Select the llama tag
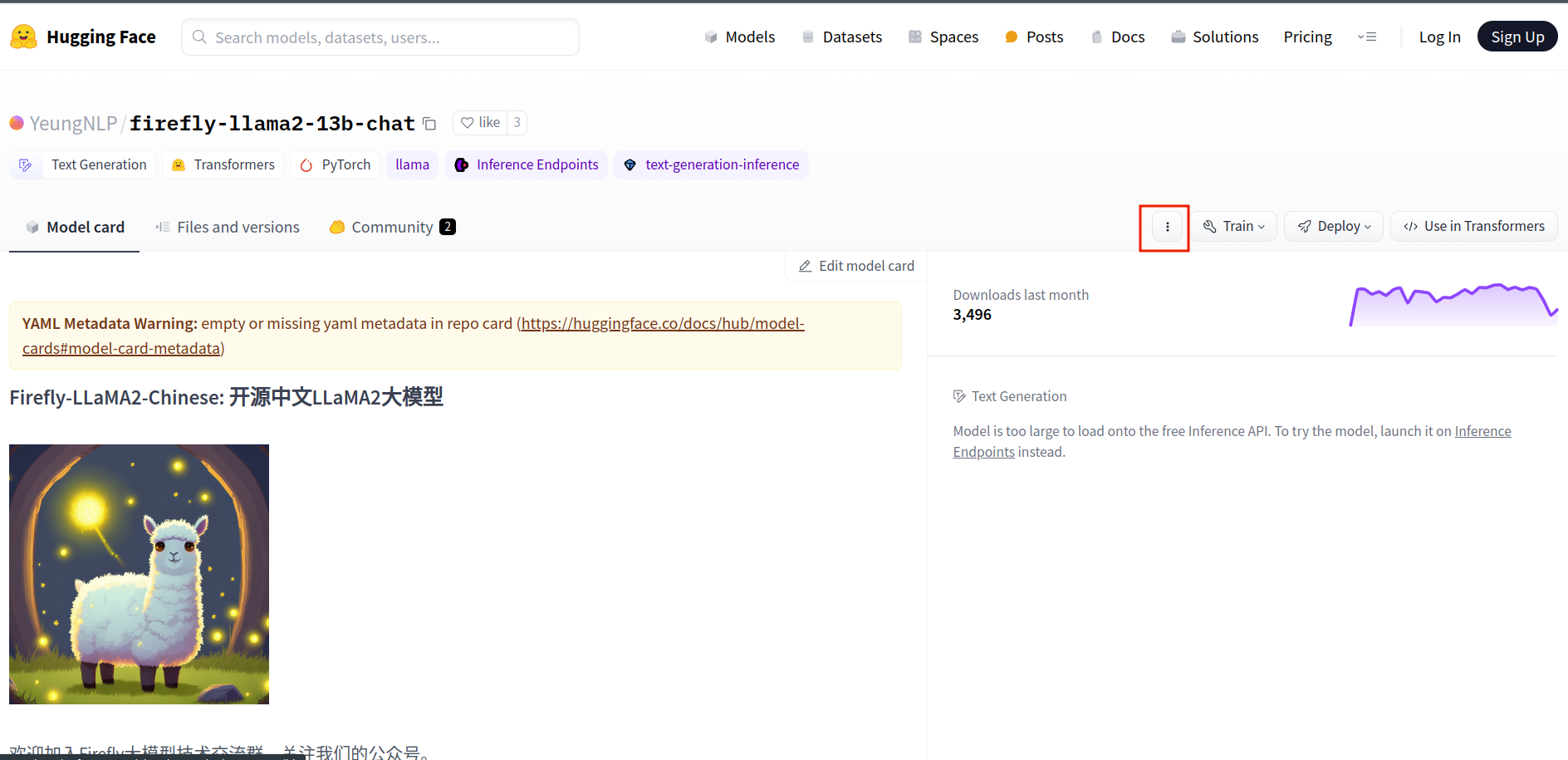The image size is (1568, 760). pyautogui.click(x=412, y=164)
